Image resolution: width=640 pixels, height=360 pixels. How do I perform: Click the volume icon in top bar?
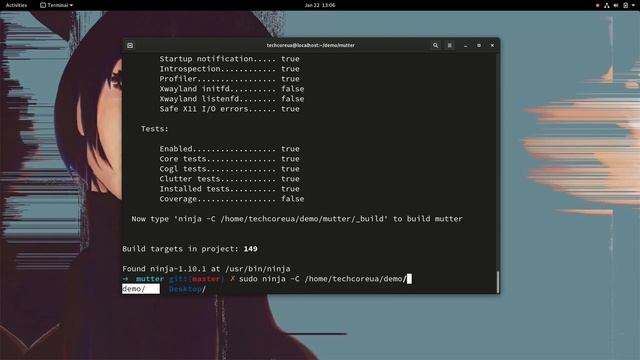click(616, 5)
